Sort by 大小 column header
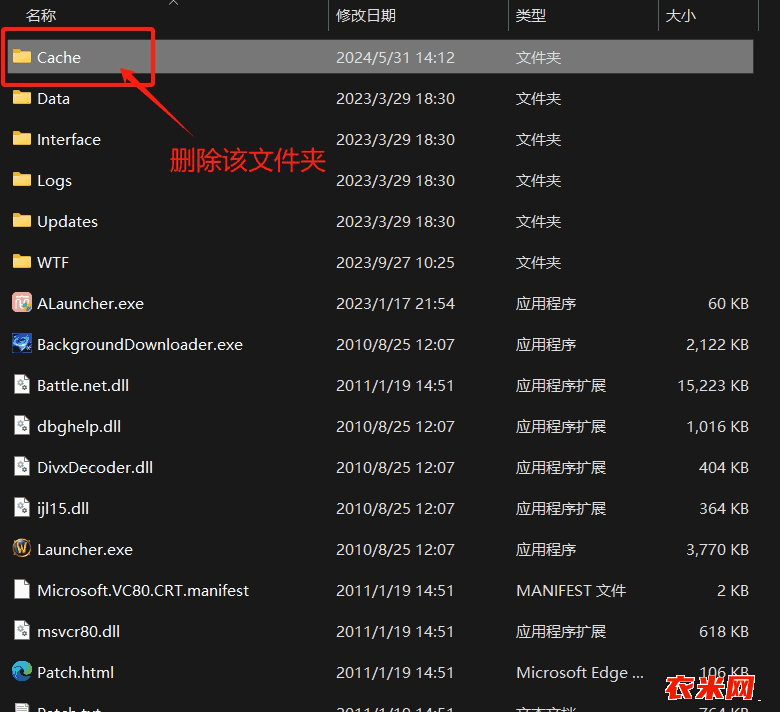The height and width of the screenshot is (712, 780). (681, 15)
